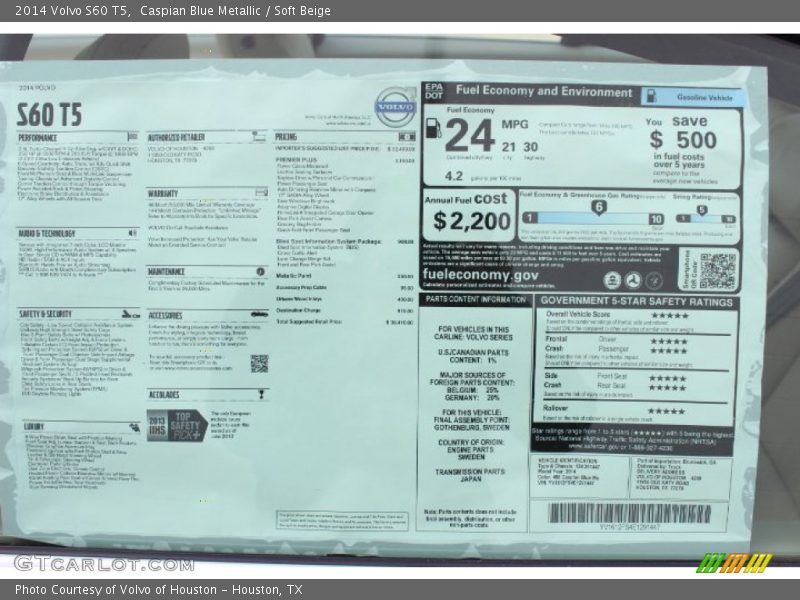Click the trophy icon beside Accolades heading
Image resolution: width=800 pixels, height=600 pixels.
tap(261, 394)
